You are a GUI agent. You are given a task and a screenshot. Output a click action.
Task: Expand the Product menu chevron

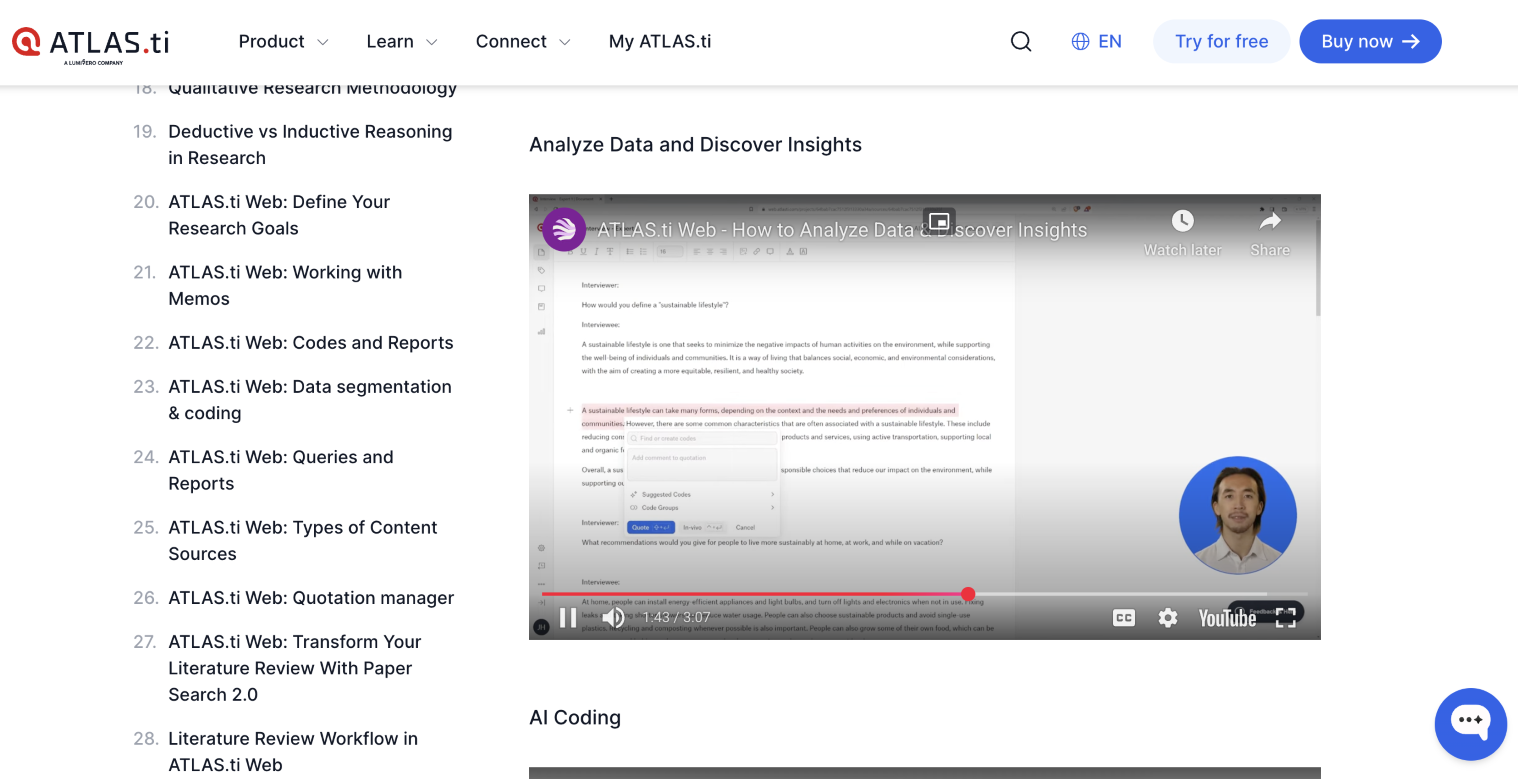point(322,42)
